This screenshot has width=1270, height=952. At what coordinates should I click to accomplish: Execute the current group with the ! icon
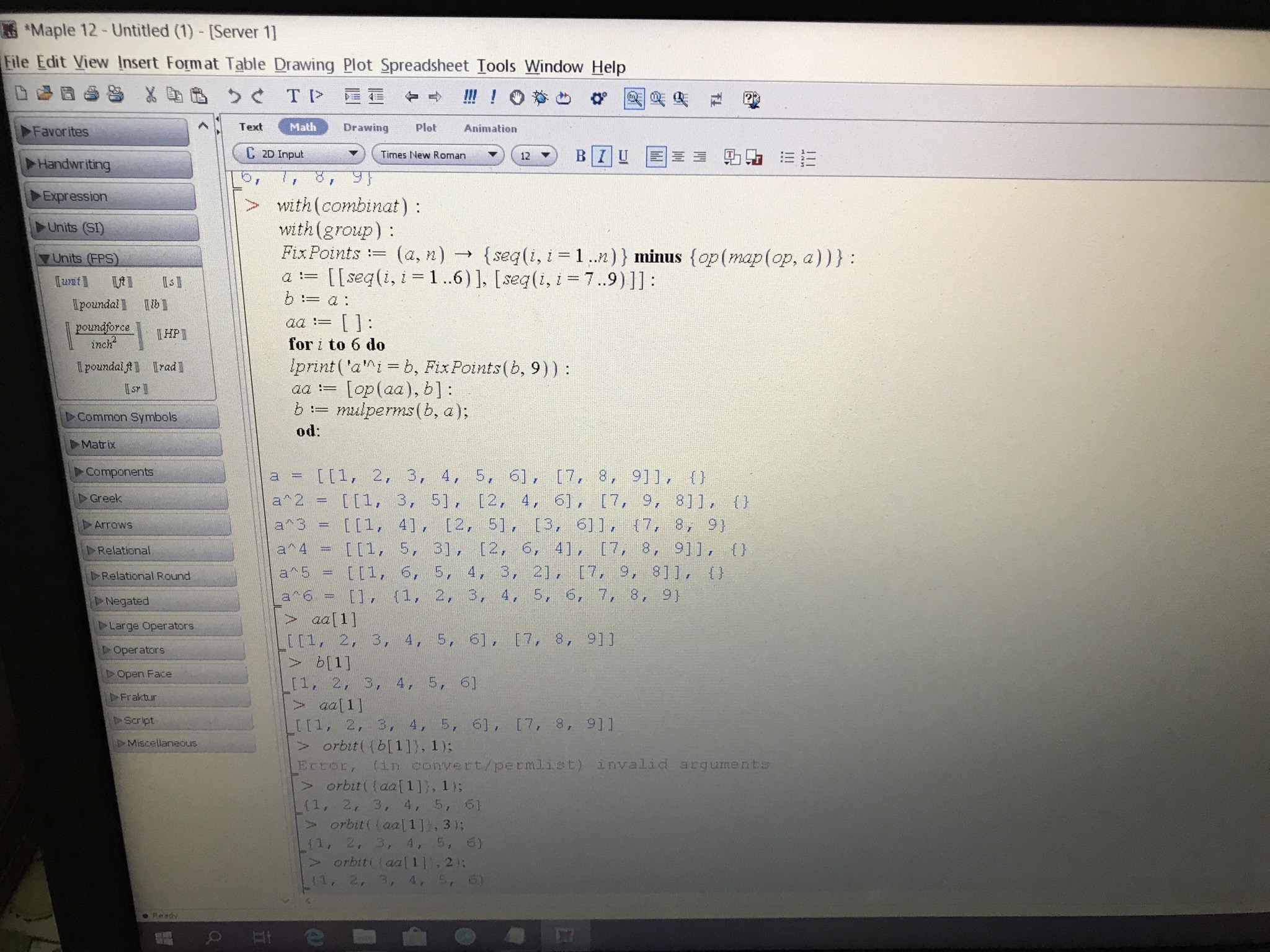[493, 97]
